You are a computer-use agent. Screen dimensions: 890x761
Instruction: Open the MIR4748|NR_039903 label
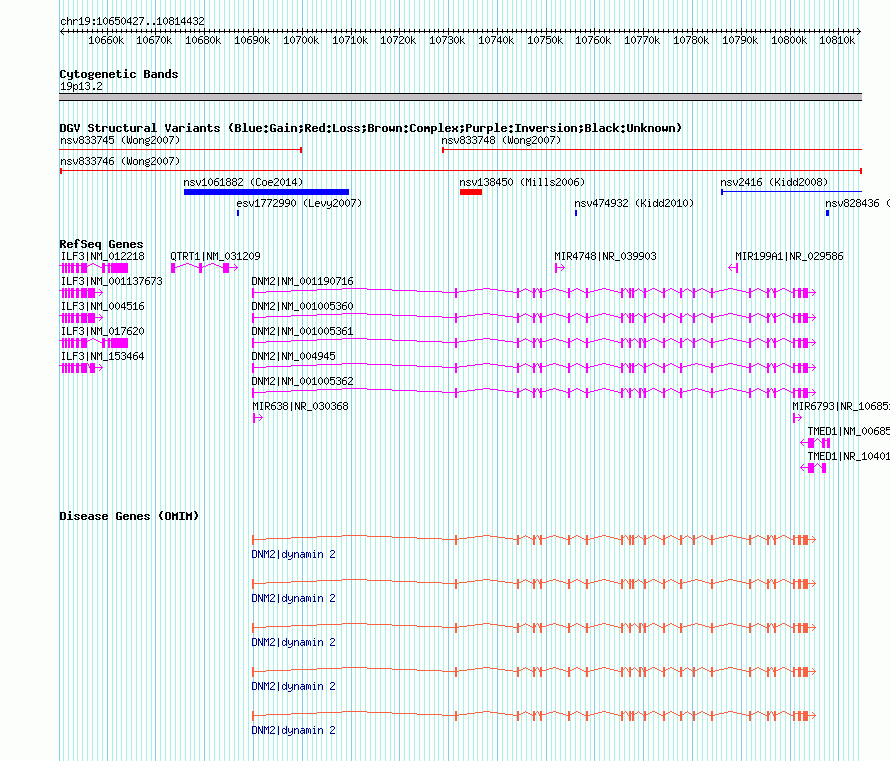click(x=605, y=256)
